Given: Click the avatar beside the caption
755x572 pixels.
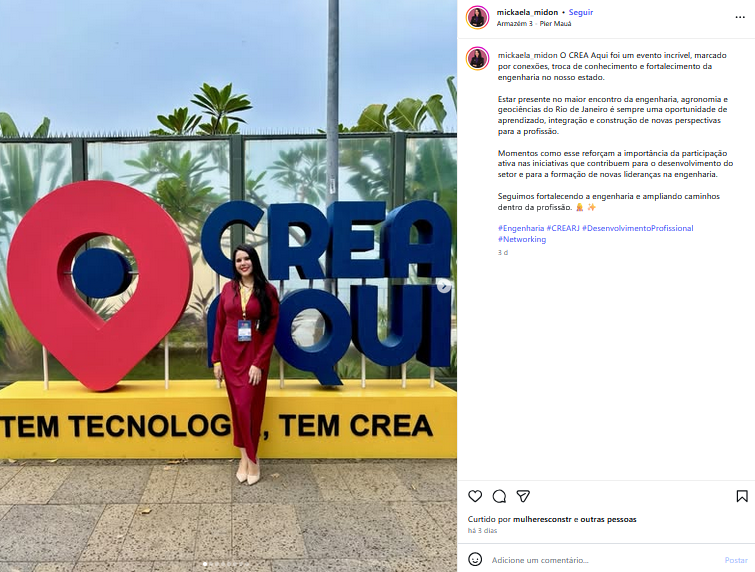Looking at the screenshot, I should click(x=478, y=59).
